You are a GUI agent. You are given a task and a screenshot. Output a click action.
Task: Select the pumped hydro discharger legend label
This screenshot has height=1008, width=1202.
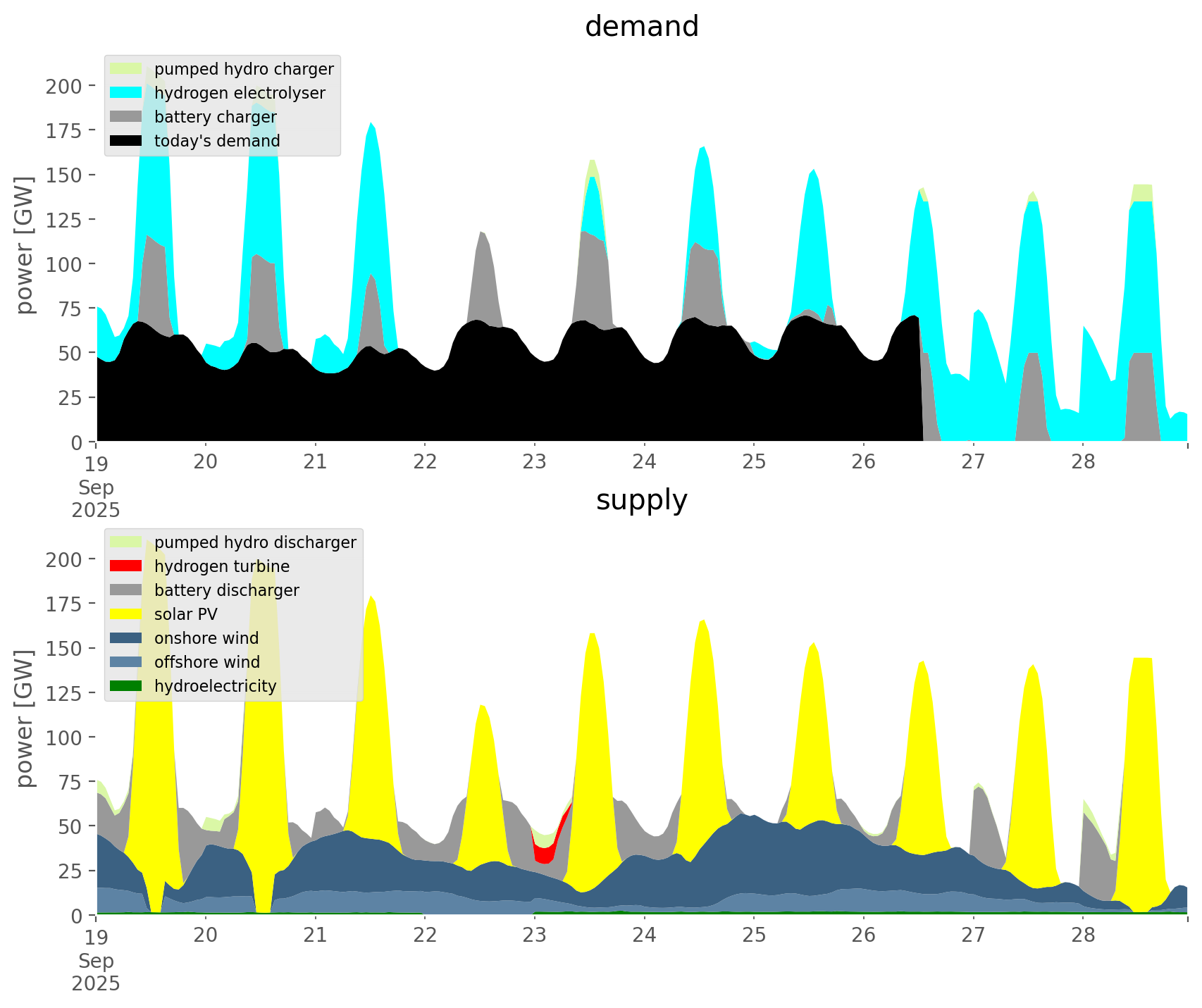255,542
